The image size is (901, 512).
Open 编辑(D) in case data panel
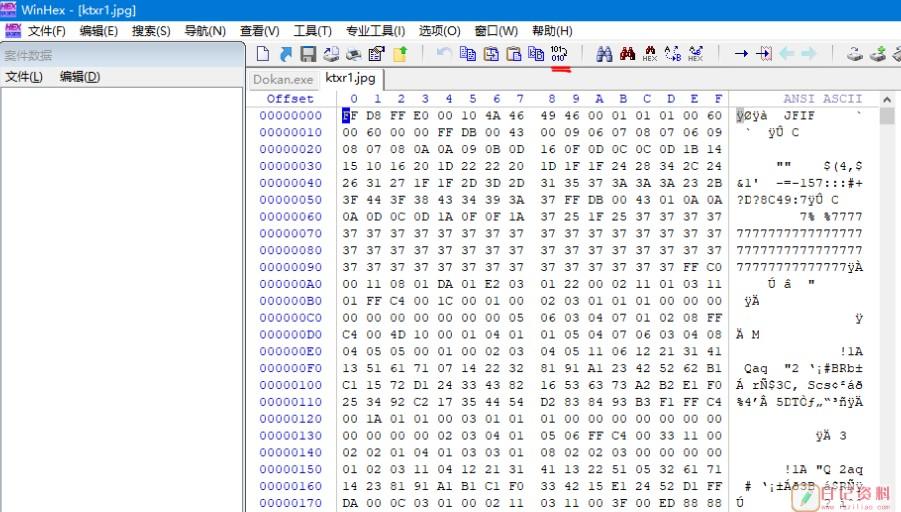click(80, 76)
